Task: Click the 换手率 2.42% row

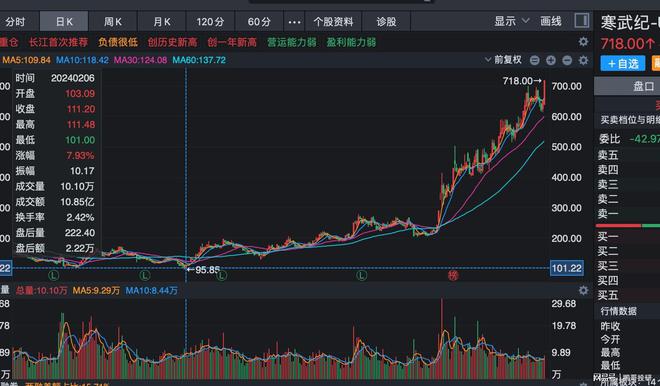Action: point(55,217)
